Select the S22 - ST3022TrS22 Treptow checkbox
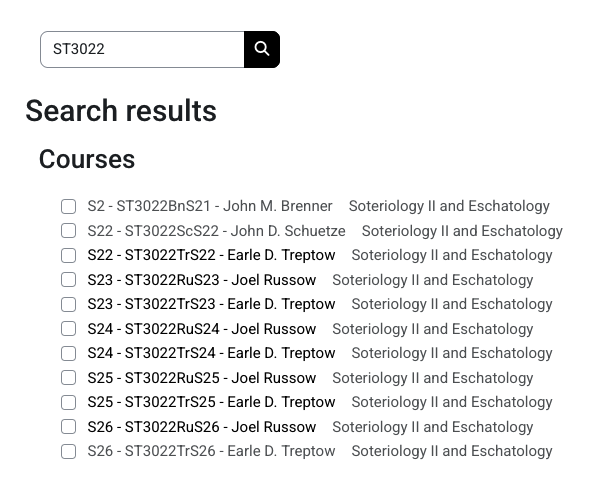The image size is (616, 481). tap(69, 256)
